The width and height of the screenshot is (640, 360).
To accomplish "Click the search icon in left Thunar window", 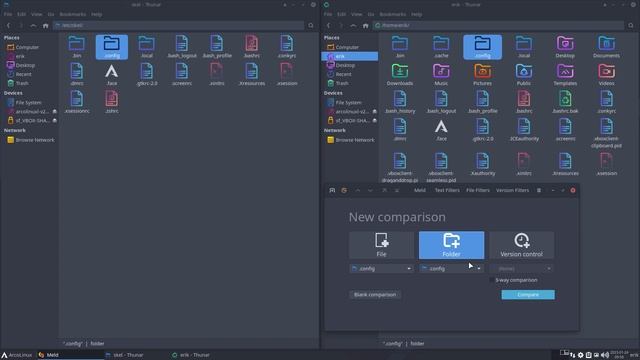I will (311, 25).
